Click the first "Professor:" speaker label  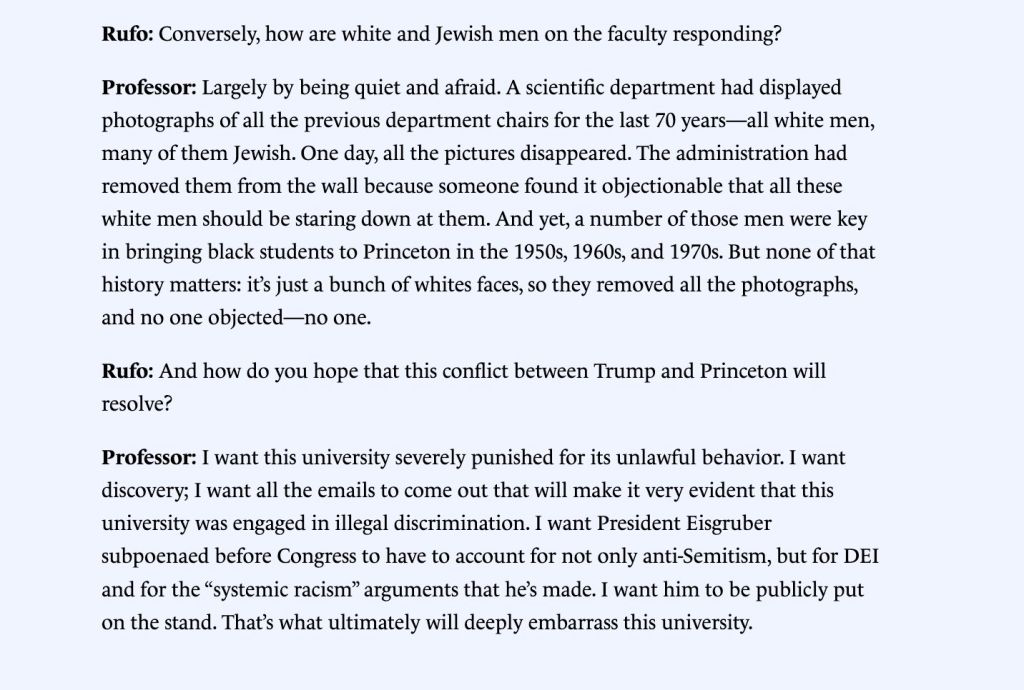149,88
